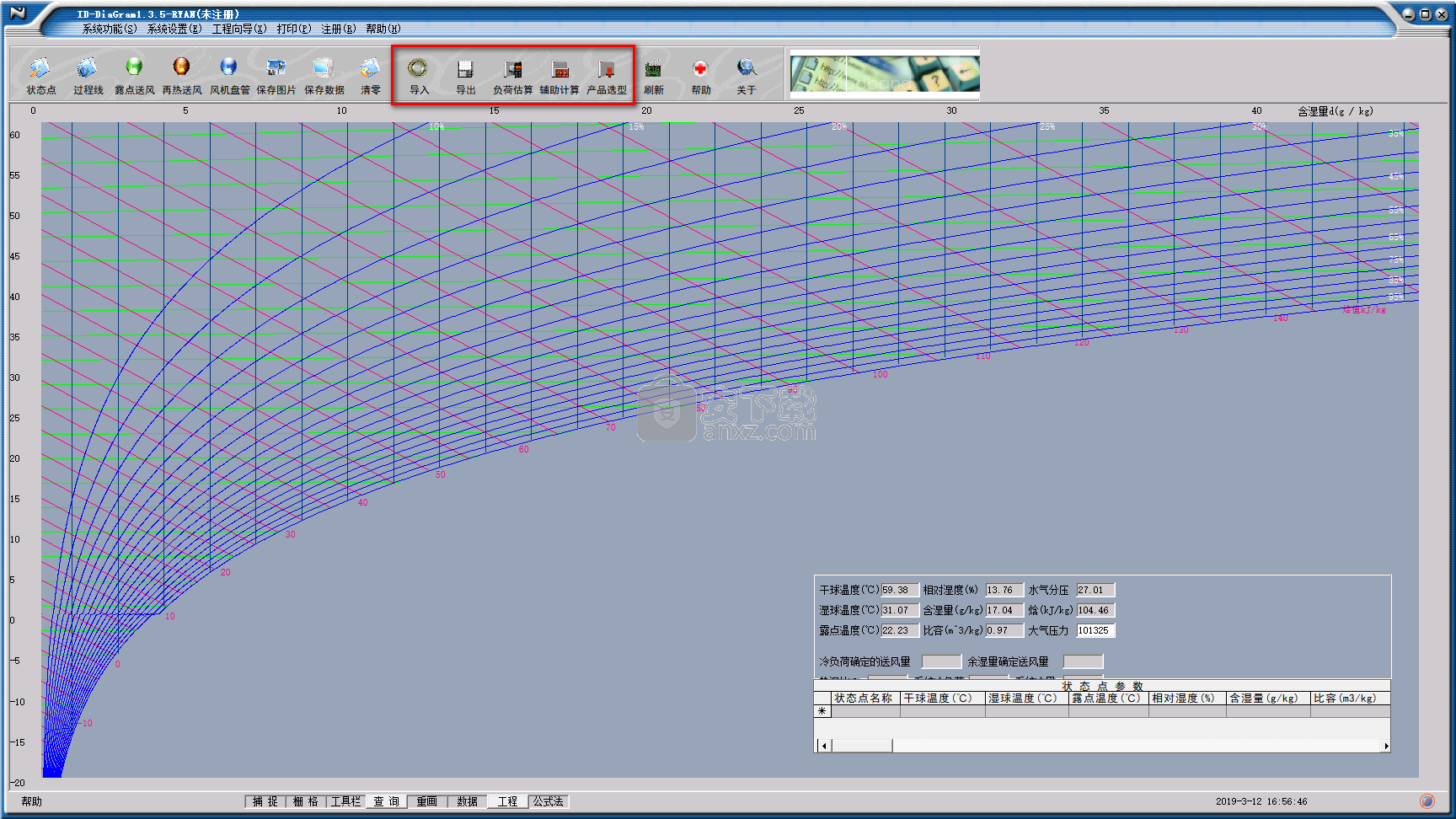Select the new row asterisk marker

[822, 711]
